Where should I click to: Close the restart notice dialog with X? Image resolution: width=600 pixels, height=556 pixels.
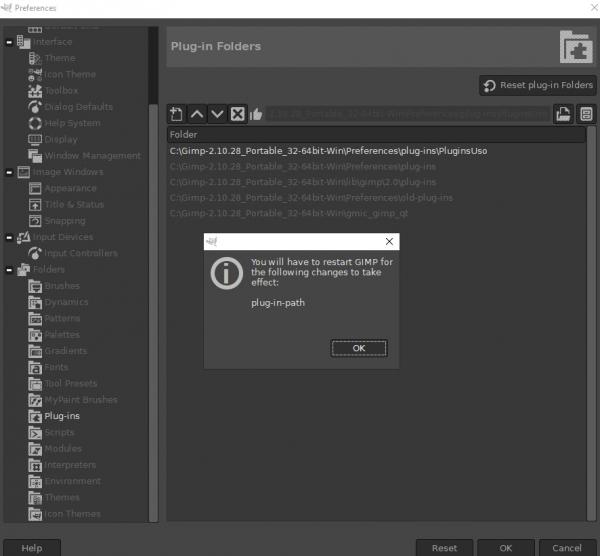click(x=389, y=241)
